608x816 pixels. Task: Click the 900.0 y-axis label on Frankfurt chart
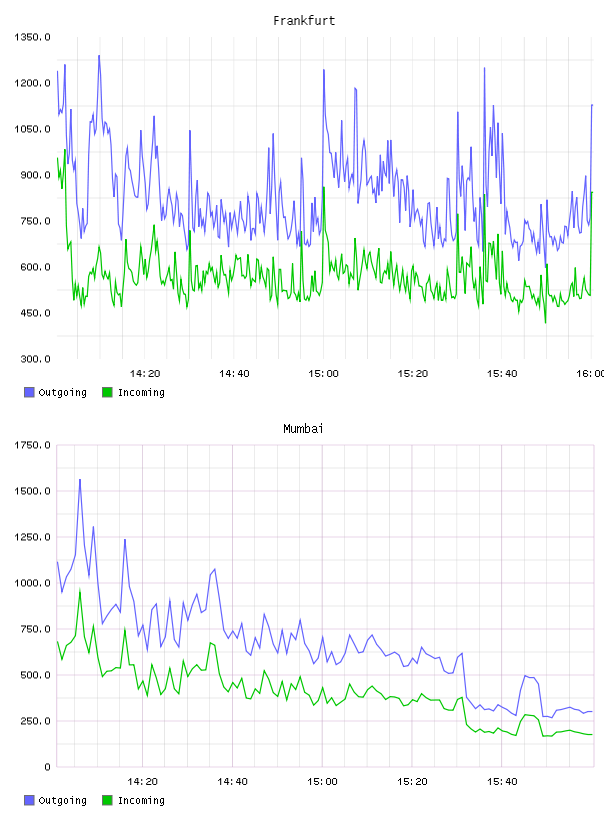[x=35, y=175]
